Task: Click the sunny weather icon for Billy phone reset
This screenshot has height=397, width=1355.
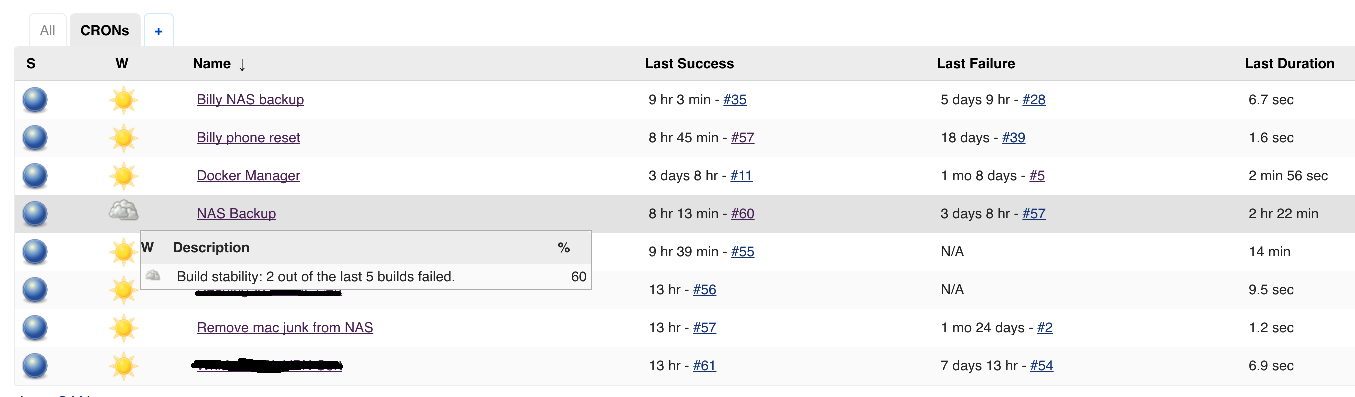Action: click(123, 138)
